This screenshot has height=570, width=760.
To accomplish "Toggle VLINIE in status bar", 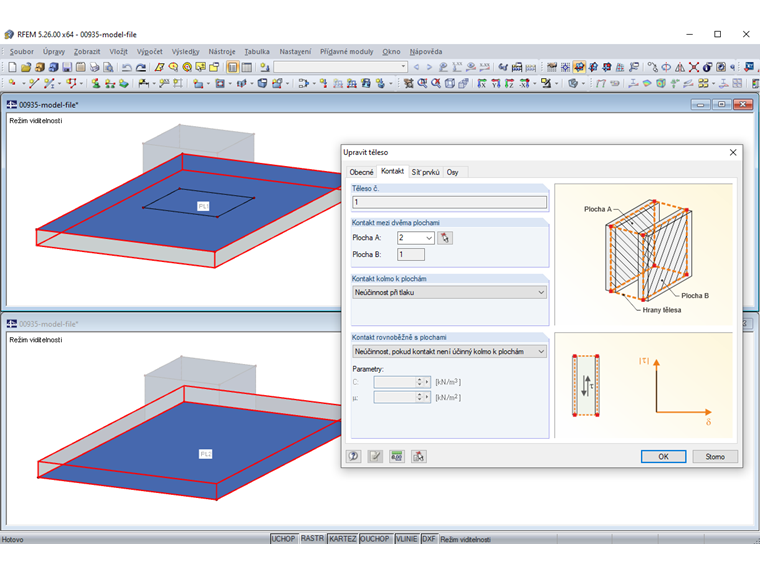I will (x=406, y=538).
